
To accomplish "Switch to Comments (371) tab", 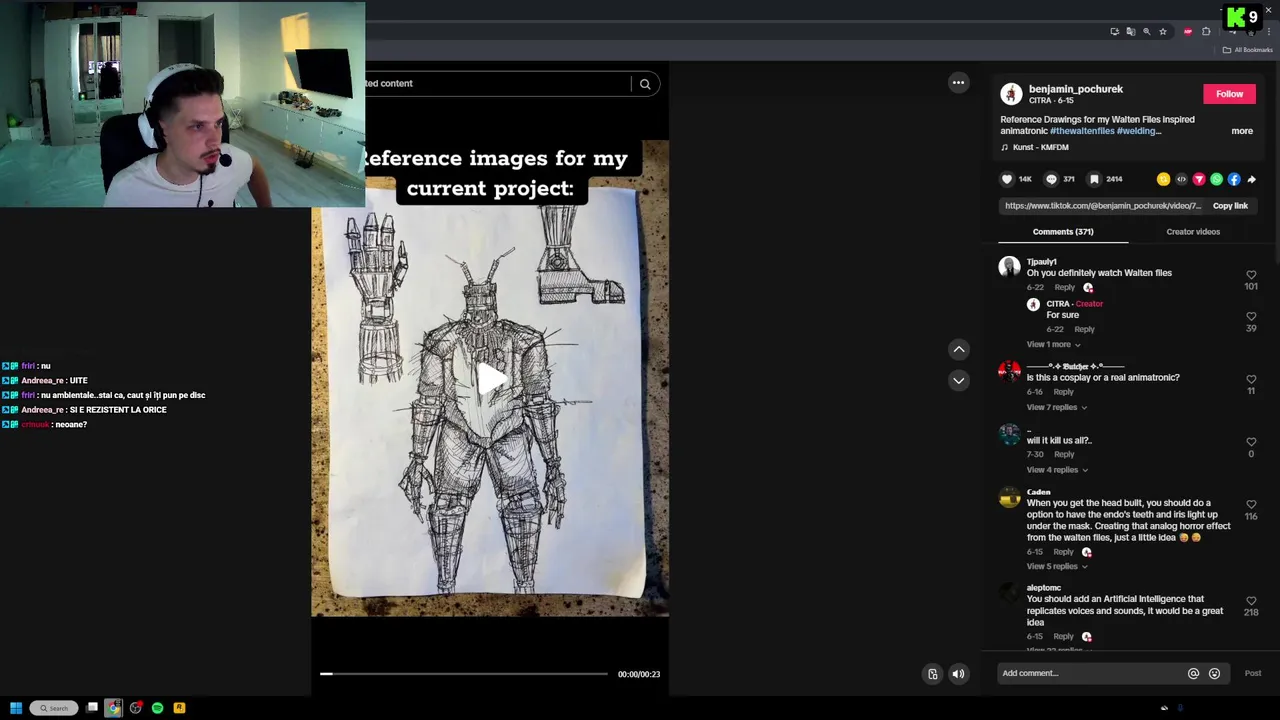I will [1063, 232].
